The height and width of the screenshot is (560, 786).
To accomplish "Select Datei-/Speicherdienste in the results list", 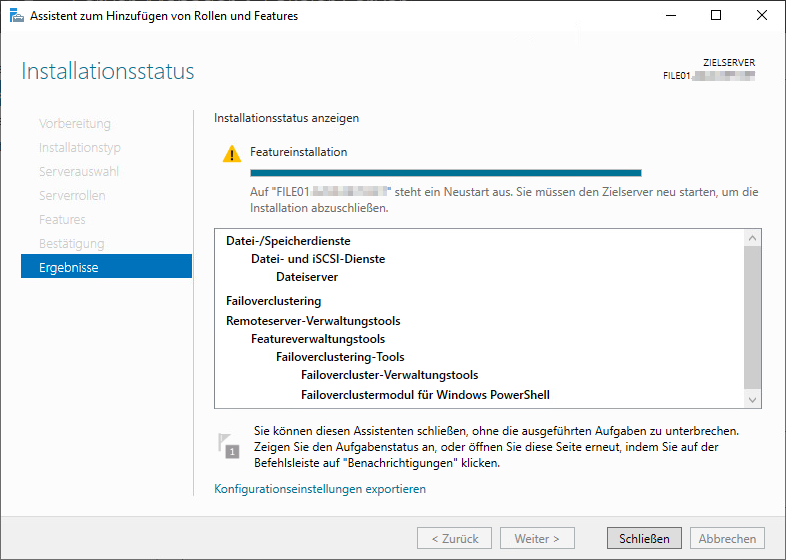I will click(288, 241).
